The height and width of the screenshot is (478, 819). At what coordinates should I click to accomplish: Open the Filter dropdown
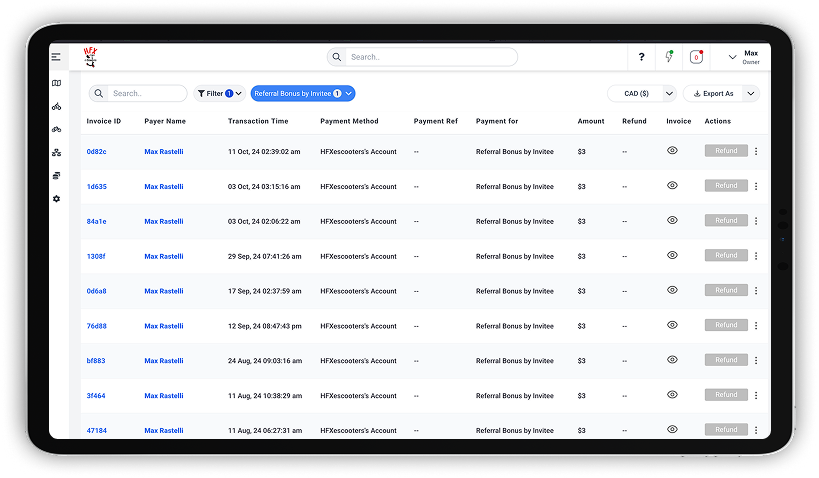pos(219,94)
